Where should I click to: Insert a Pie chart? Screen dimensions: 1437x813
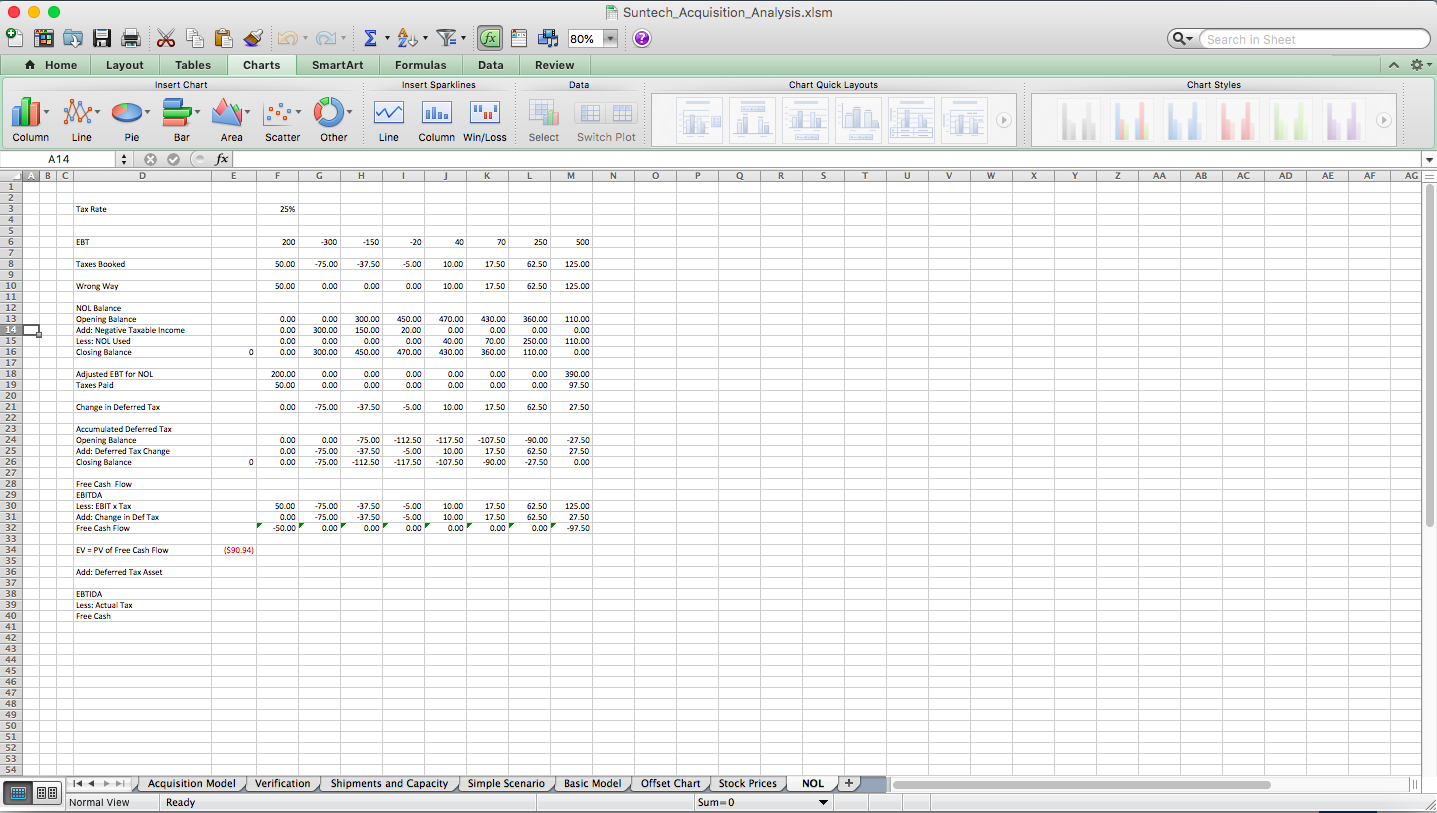[127, 115]
